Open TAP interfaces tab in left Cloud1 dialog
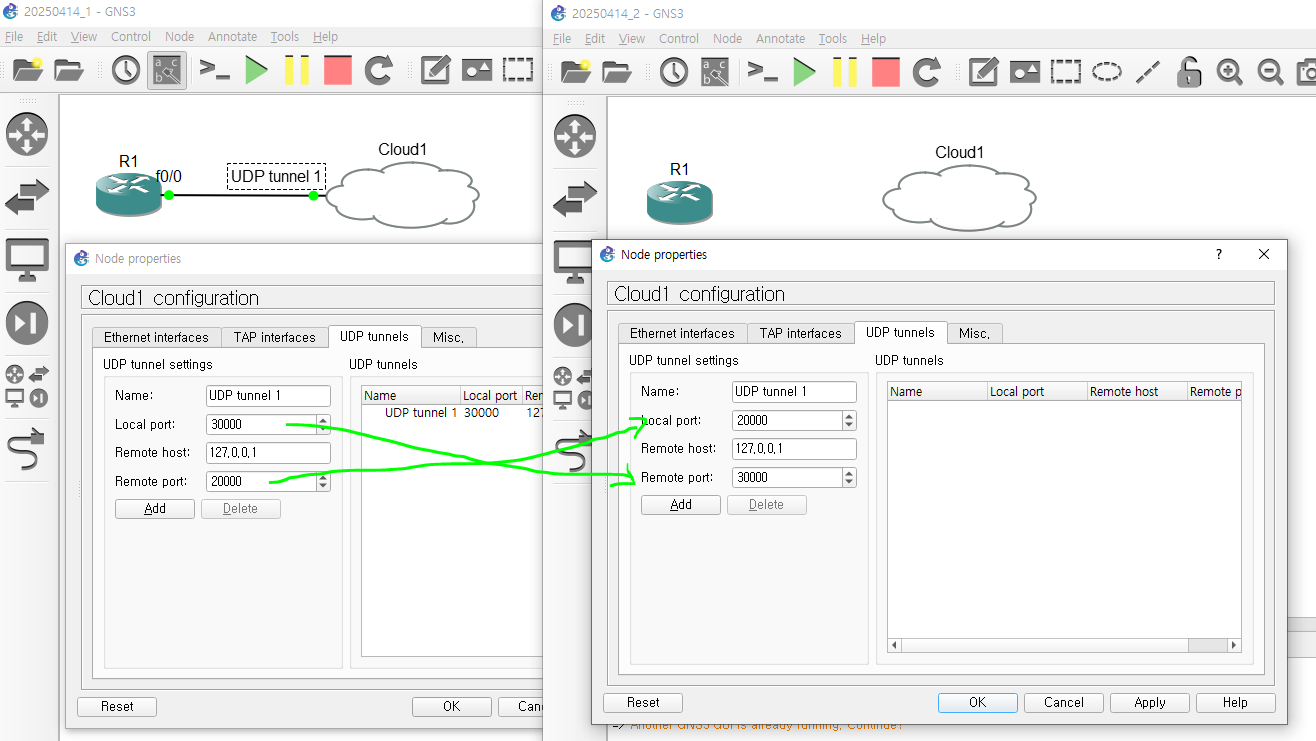 pyautogui.click(x=275, y=337)
